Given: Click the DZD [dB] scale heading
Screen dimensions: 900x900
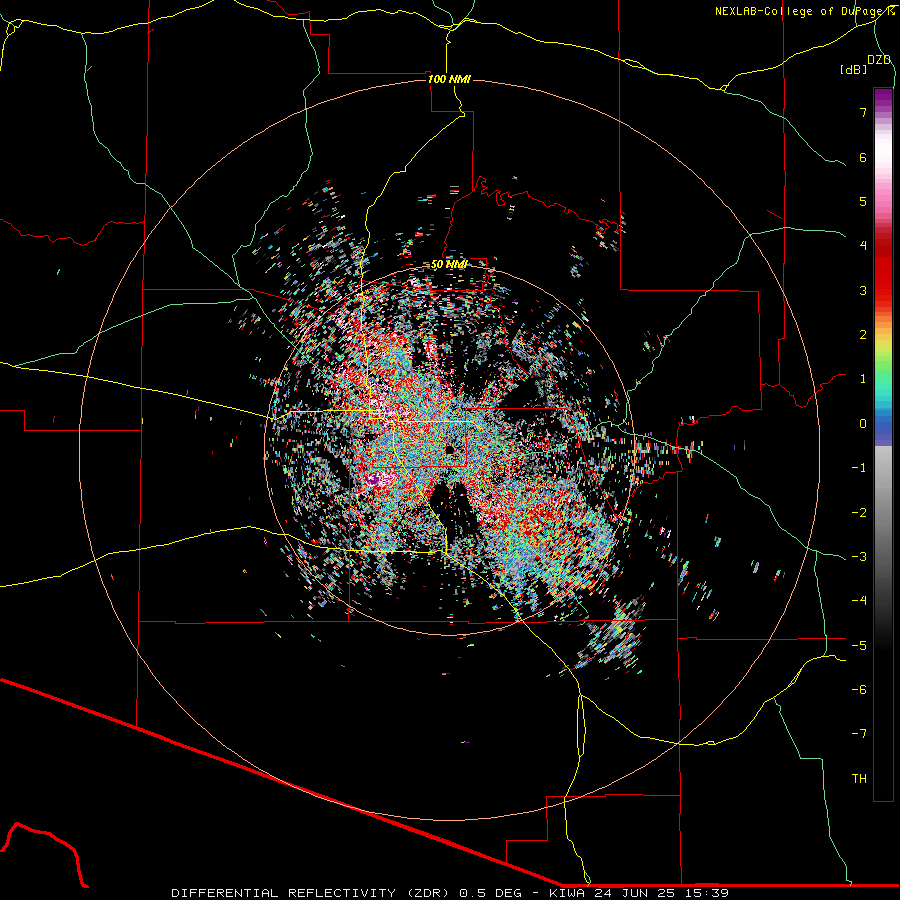Looking at the screenshot, I should click(866, 64).
